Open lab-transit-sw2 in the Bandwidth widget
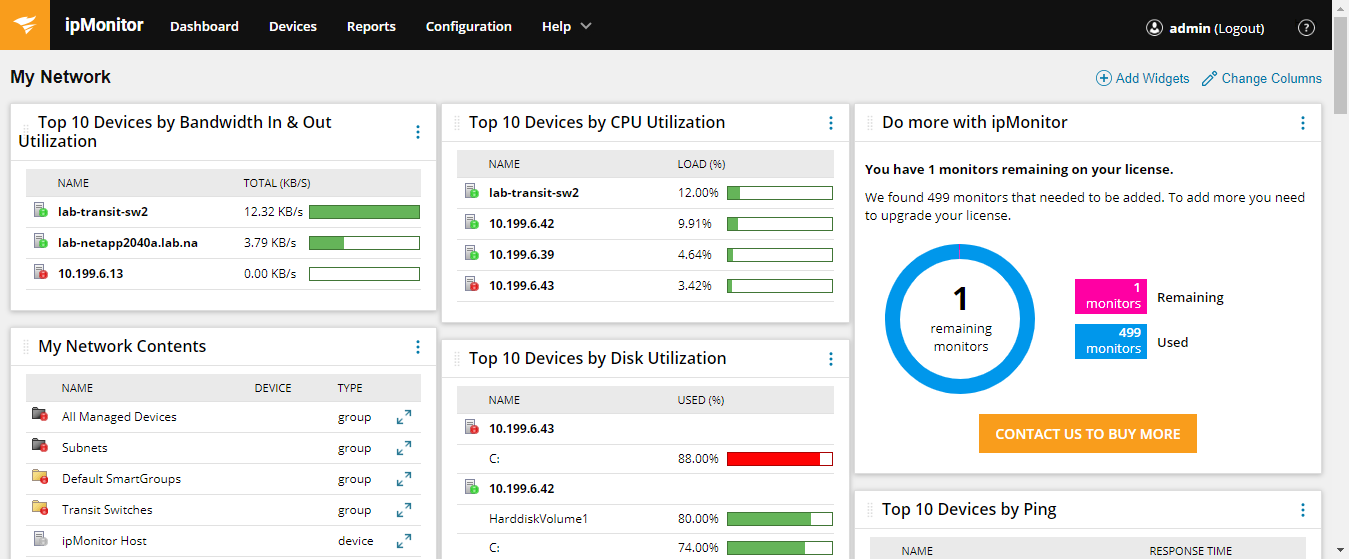The width and height of the screenshot is (1349, 559). 103,212
